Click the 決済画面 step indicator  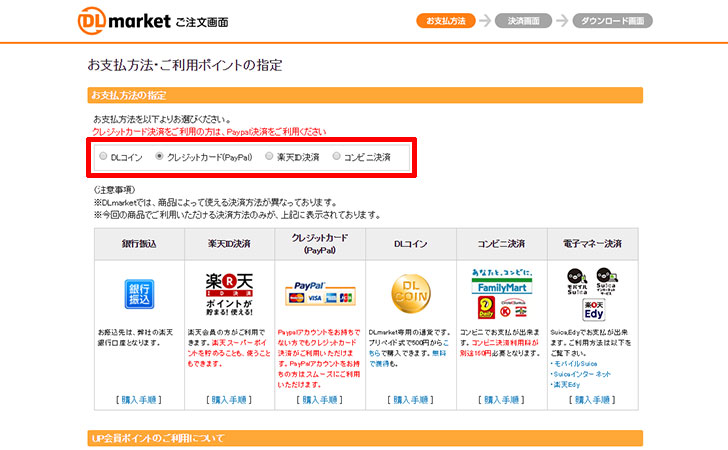tap(523, 21)
